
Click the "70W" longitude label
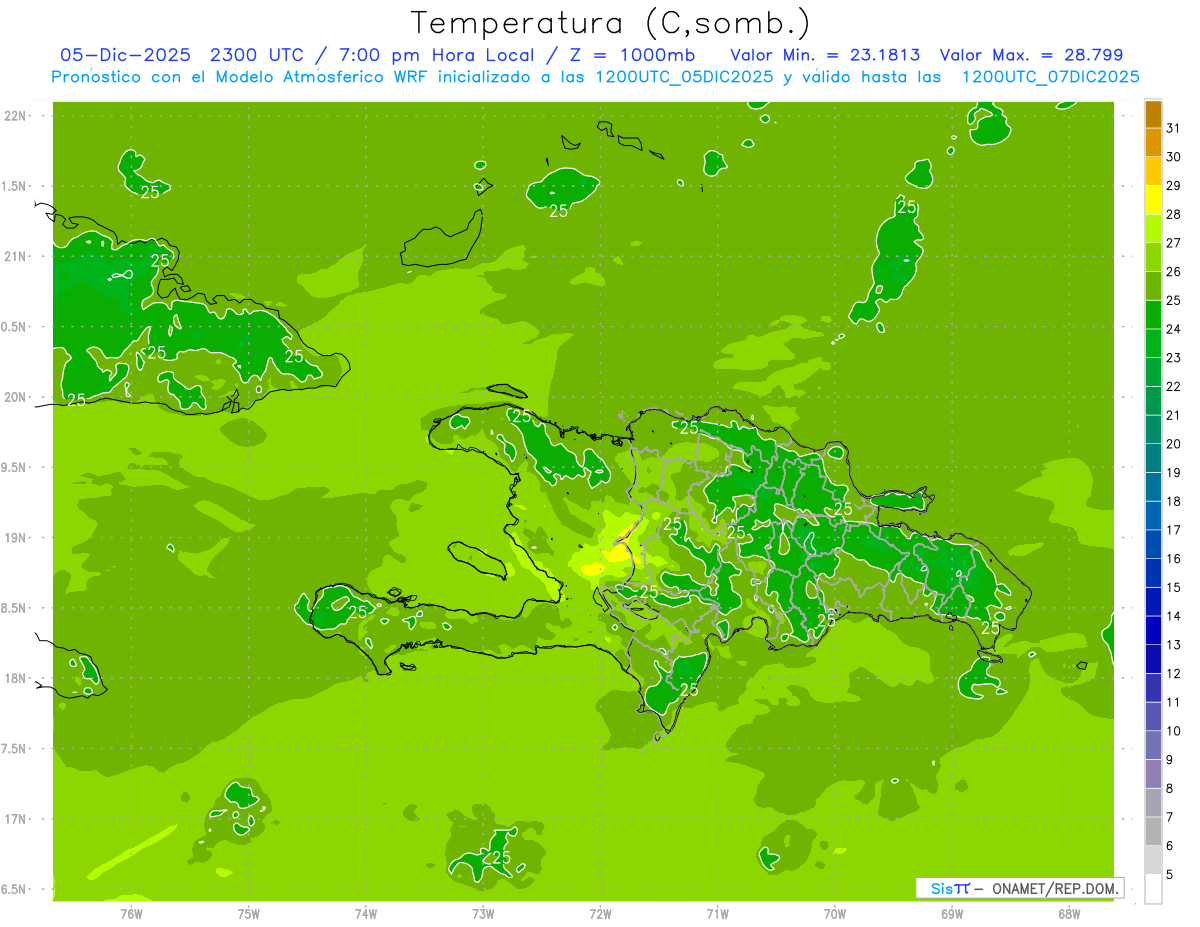pos(835,913)
